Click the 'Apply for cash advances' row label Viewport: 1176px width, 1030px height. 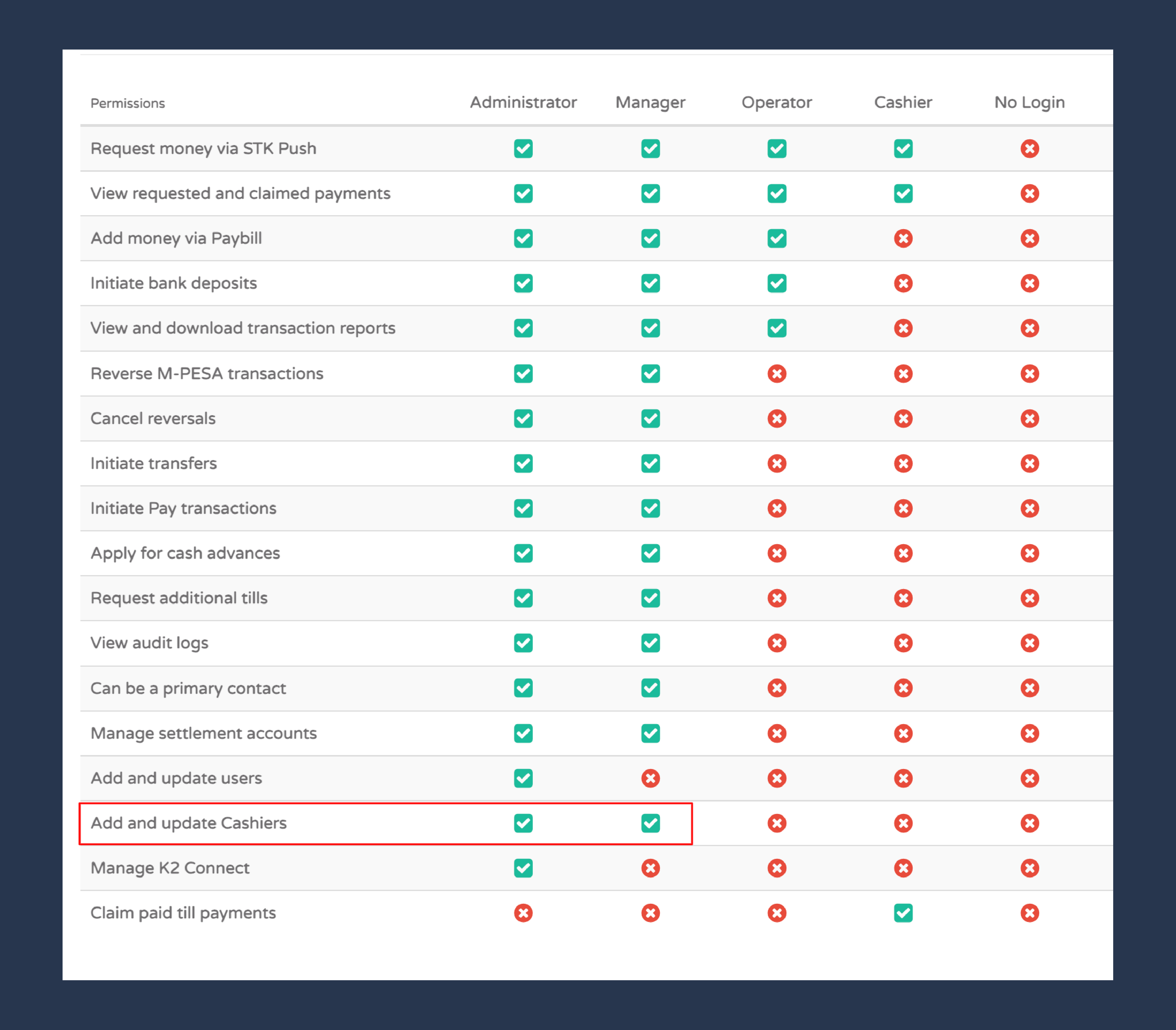[x=185, y=553]
